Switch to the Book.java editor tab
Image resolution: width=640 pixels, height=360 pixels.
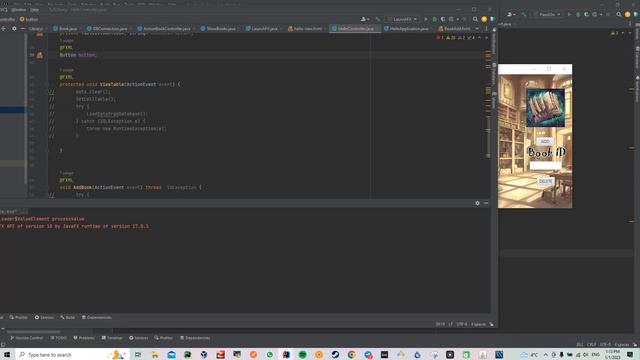(65, 29)
